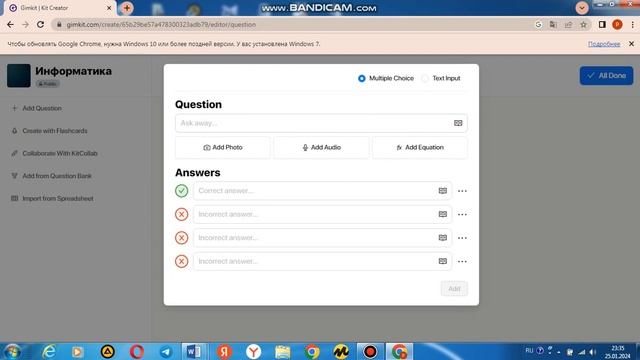Image resolution: width=640 pixels, height=360 pixels.
Task: Click the Add button in the dialog
Action: tap(454, 289)
